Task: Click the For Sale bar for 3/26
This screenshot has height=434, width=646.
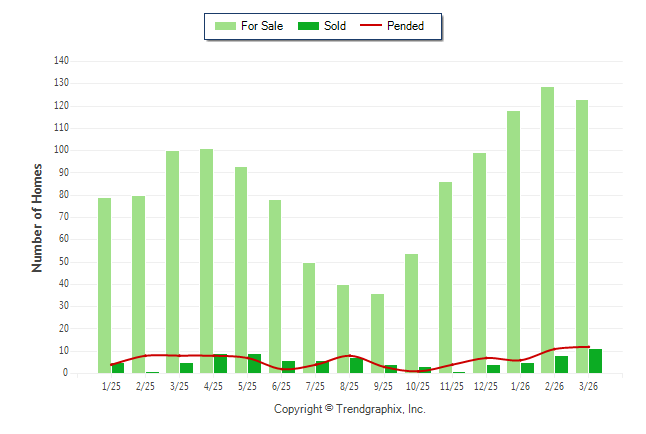Action: point(582,236)
